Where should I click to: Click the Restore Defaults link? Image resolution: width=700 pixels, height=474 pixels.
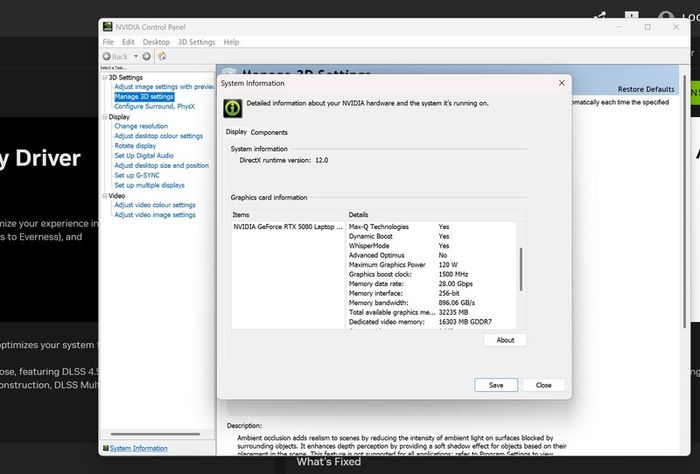pos(646,89)
